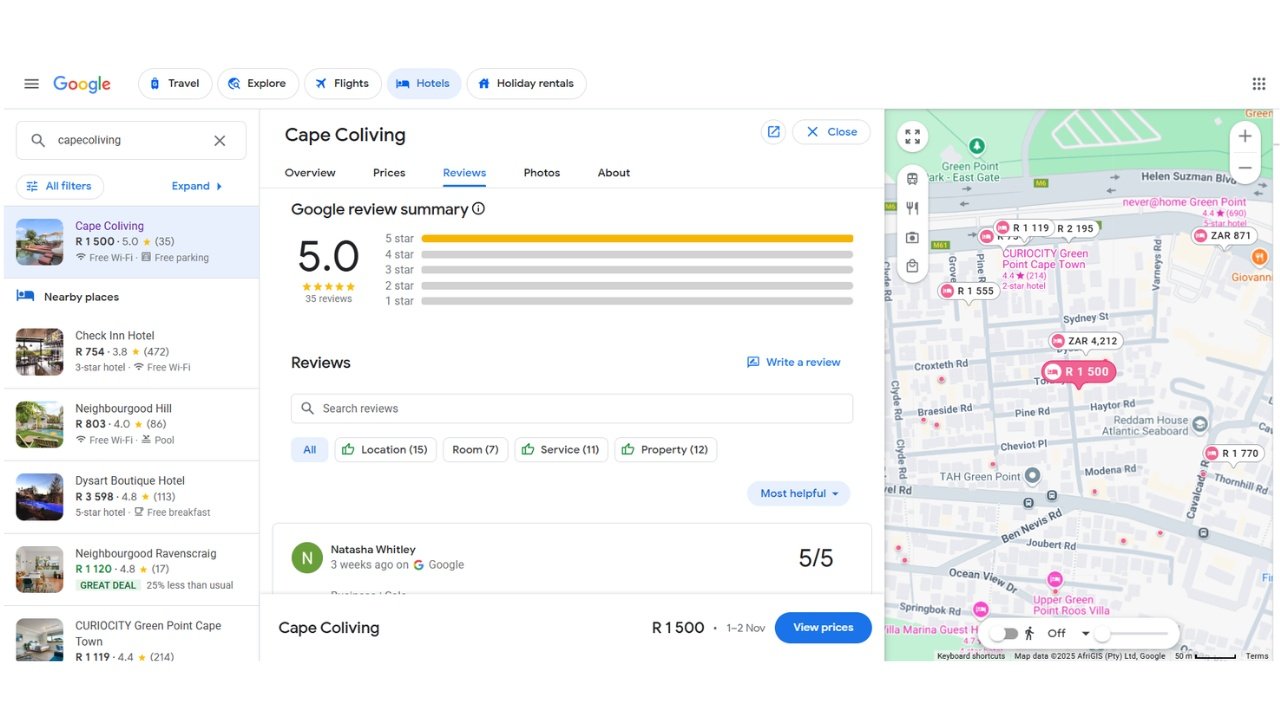Open the Dysart Boutique Hotel listing

[131, 497]
